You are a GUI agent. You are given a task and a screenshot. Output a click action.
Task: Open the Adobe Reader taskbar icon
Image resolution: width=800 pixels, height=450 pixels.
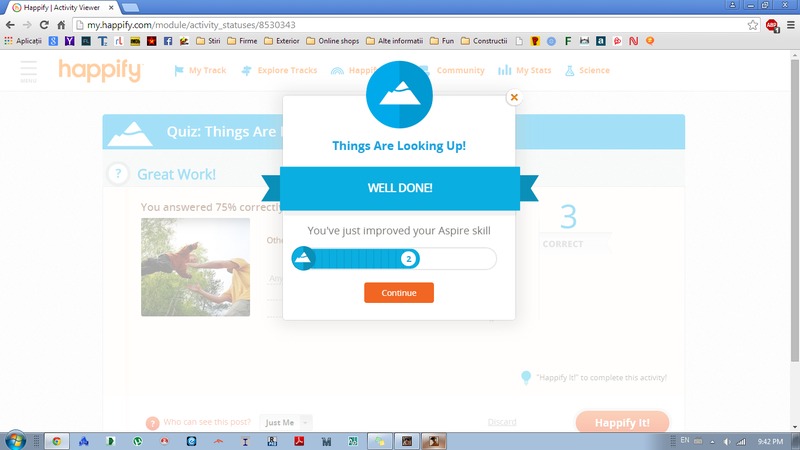[x=299, y=441]
